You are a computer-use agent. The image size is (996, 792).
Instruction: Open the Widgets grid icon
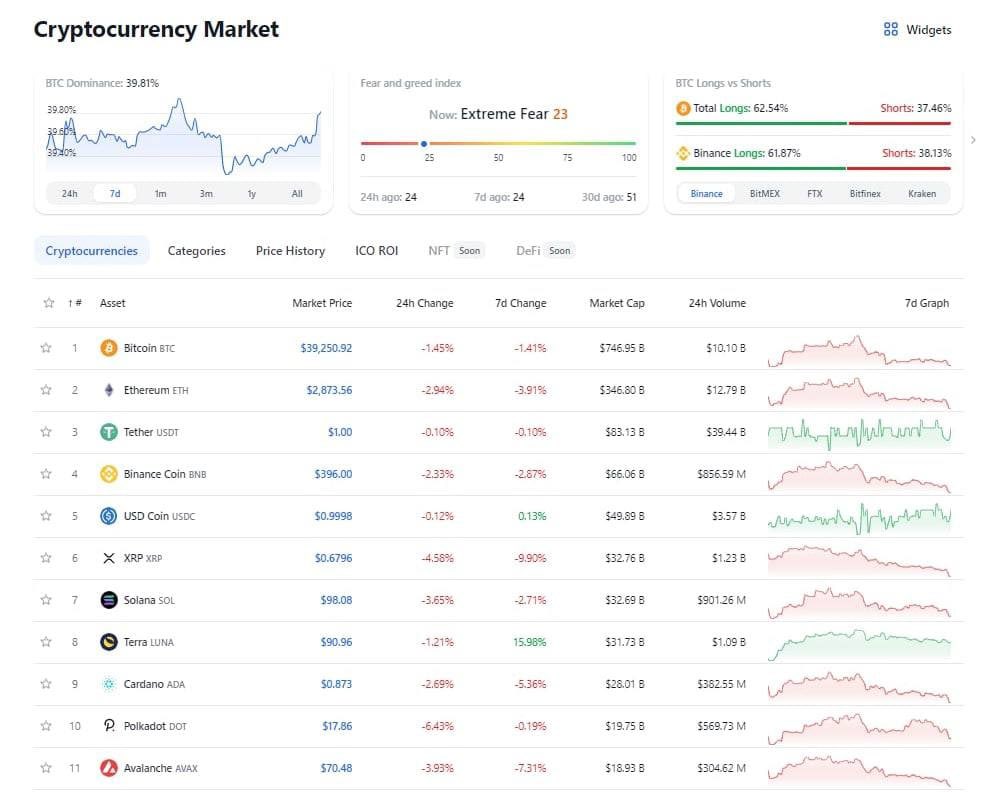[x=891, y=29]
